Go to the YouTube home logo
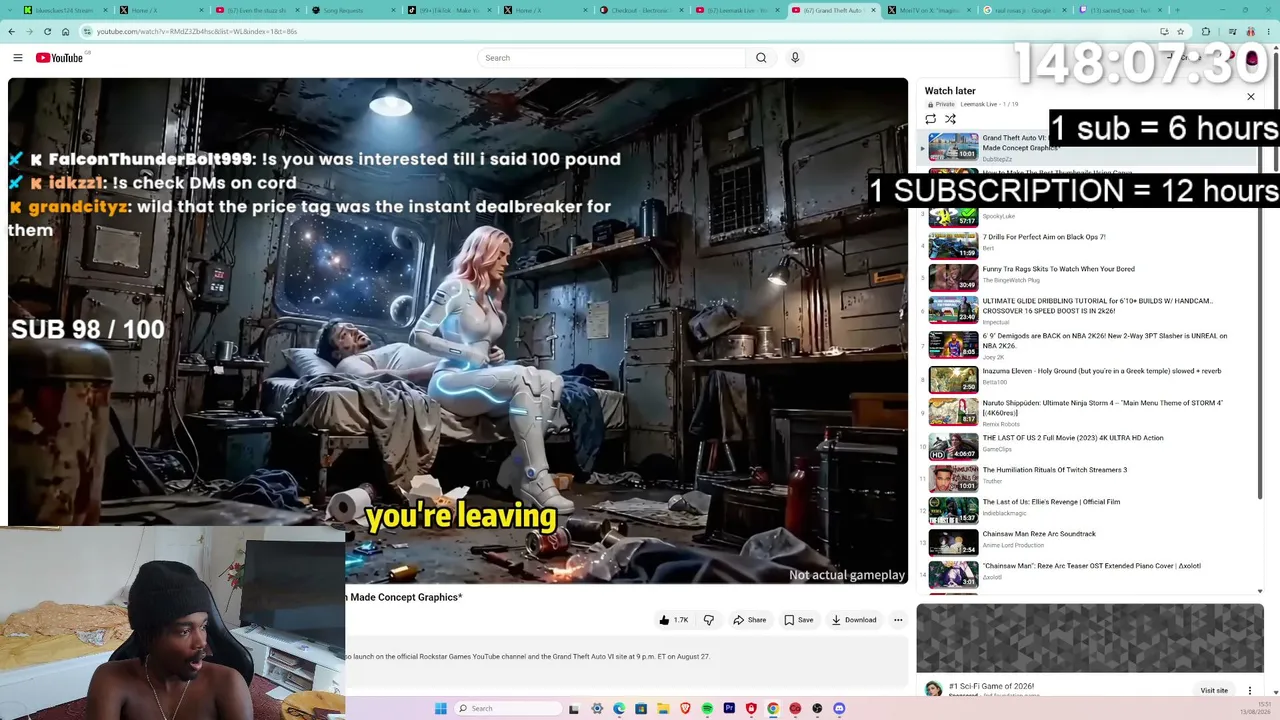The image size is (1280, 720). click(60, 58)
